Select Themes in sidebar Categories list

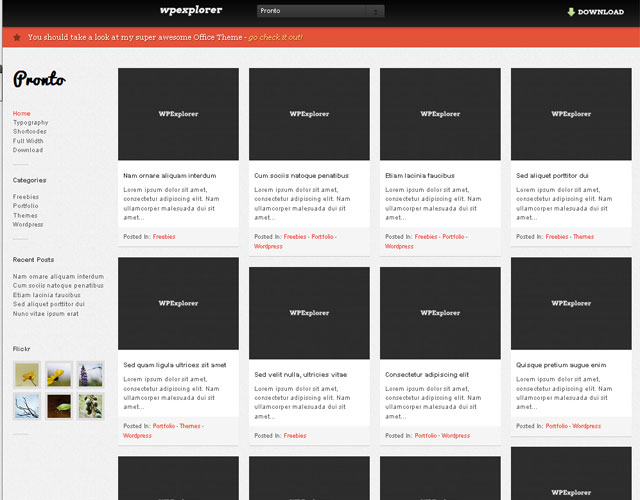click(25, 215)
